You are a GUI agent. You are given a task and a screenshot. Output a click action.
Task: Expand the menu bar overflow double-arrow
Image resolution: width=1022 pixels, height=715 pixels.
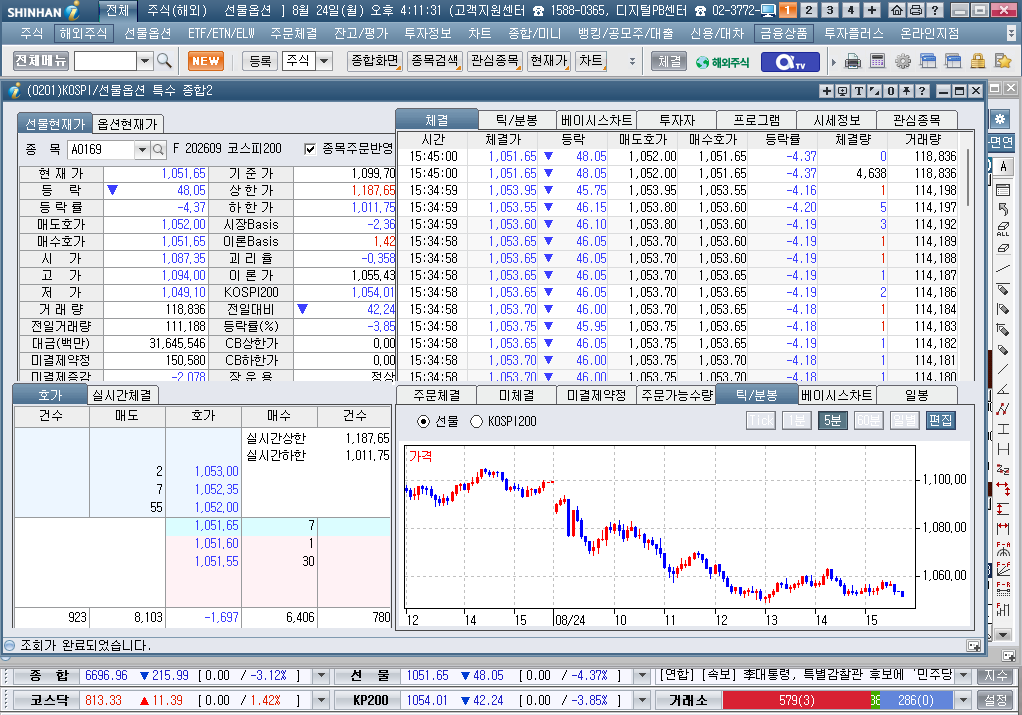point(1011,33)
